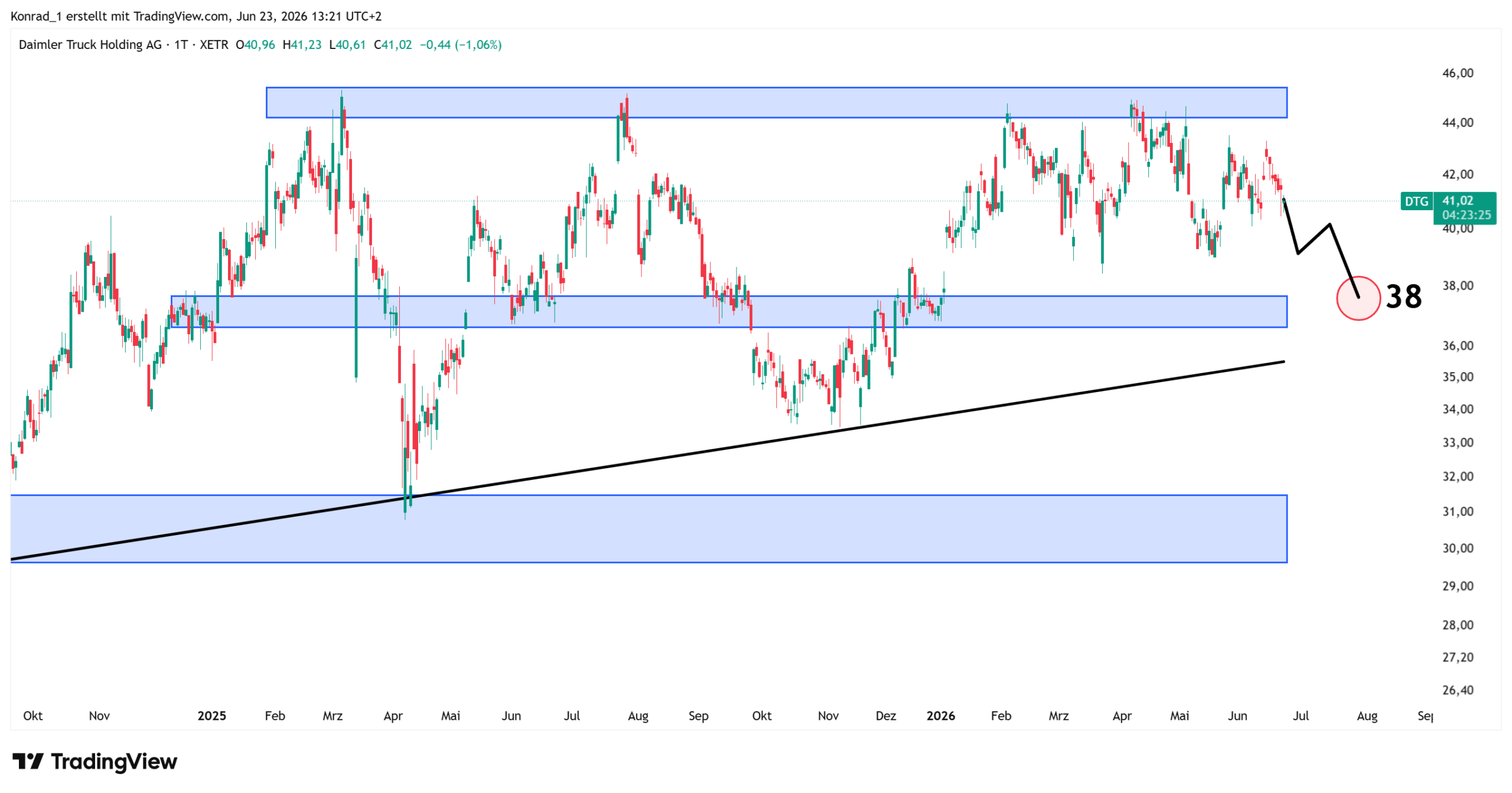Select the lowest blue support zone rectangle
The width and height of the screenshot is (1512, 793).
pyautogui.click(x=649, y=528)
